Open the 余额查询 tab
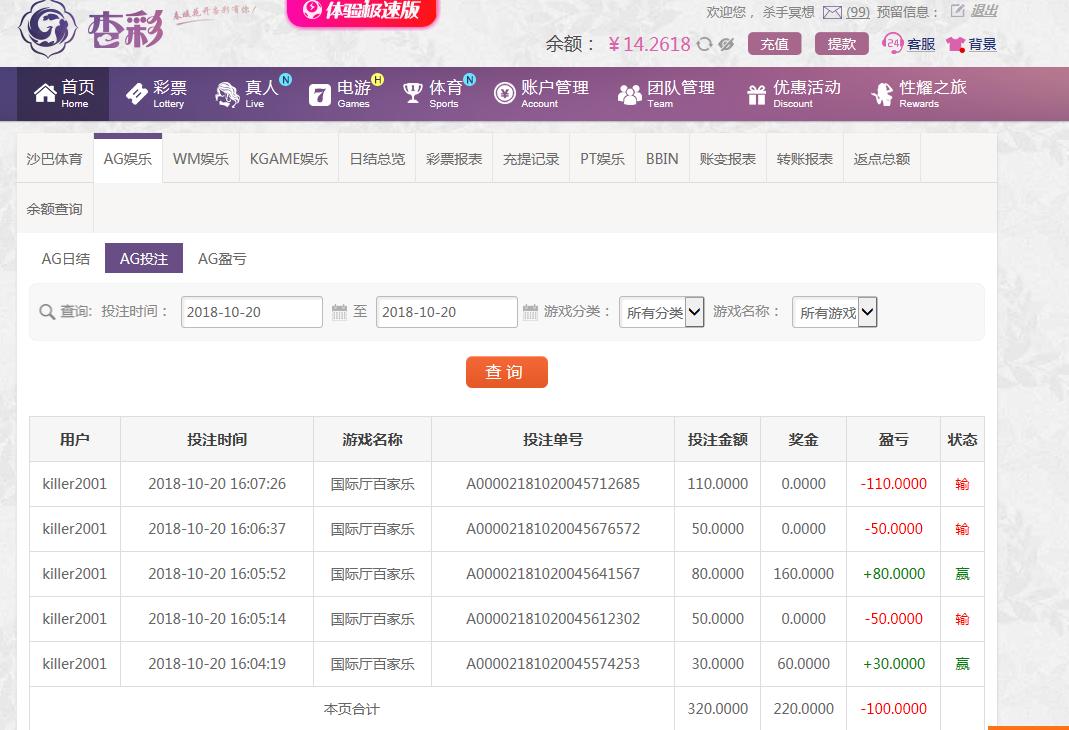The height and width of the screenshot is (730, 1069). click(55, 209)
